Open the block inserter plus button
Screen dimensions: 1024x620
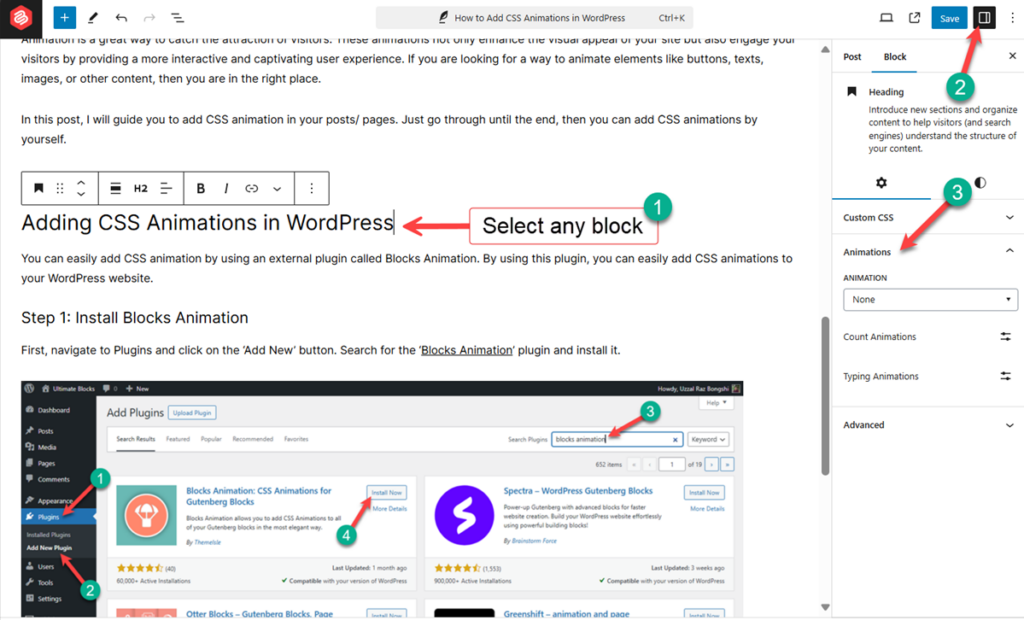64,18
